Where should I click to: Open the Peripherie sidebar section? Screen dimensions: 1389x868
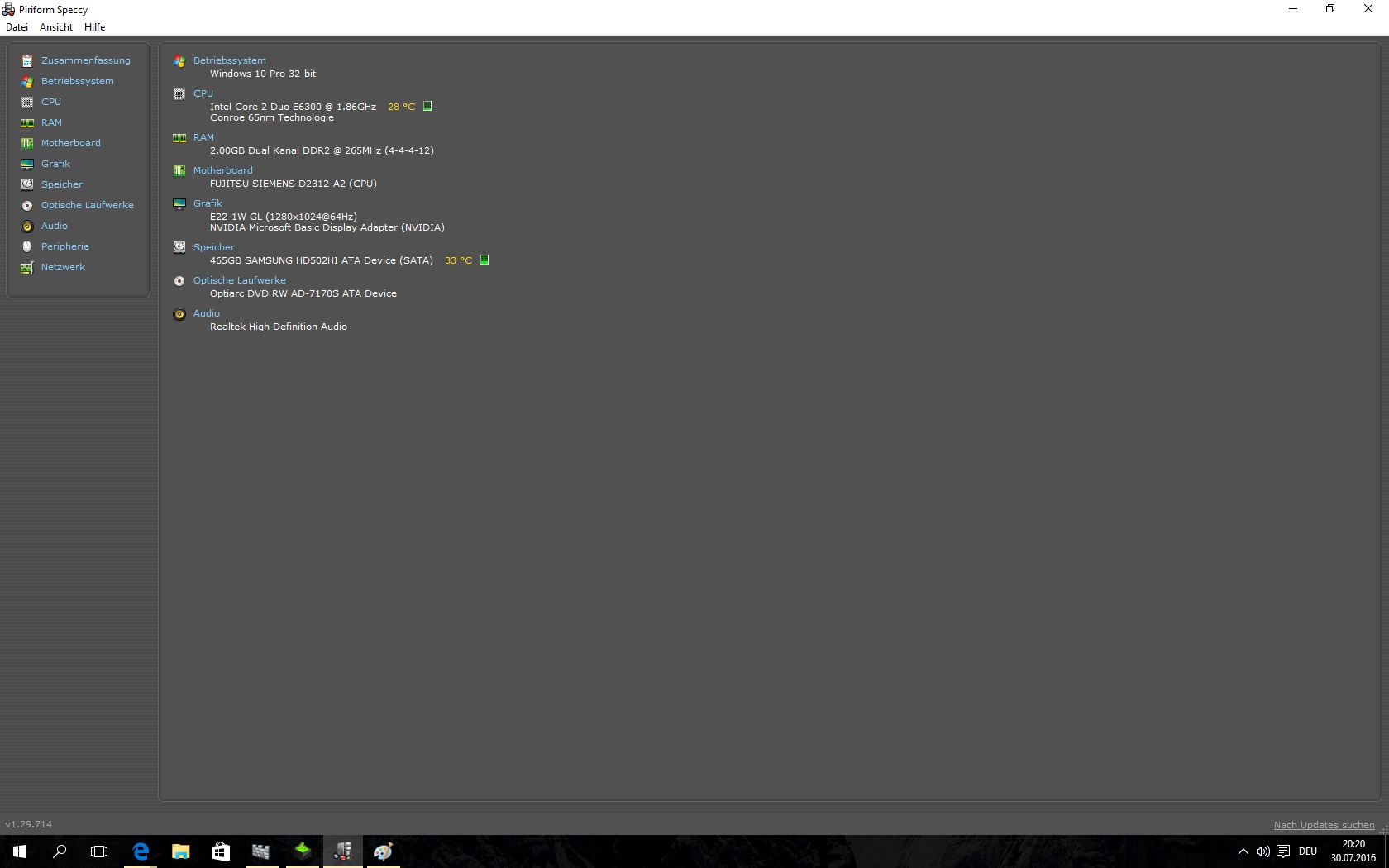65,246
